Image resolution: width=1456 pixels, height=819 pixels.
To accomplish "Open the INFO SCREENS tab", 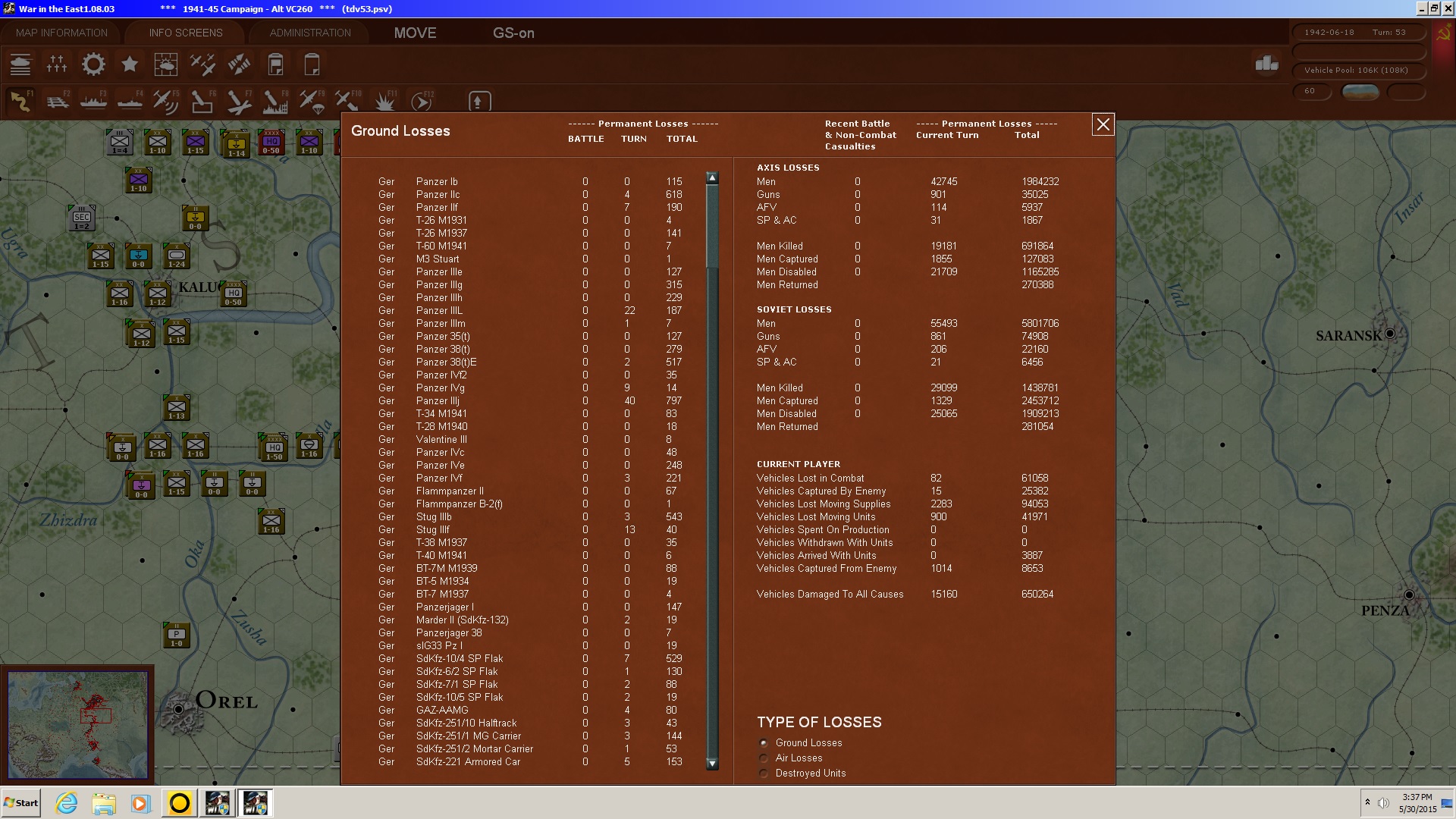I will [x=186, y=33].
